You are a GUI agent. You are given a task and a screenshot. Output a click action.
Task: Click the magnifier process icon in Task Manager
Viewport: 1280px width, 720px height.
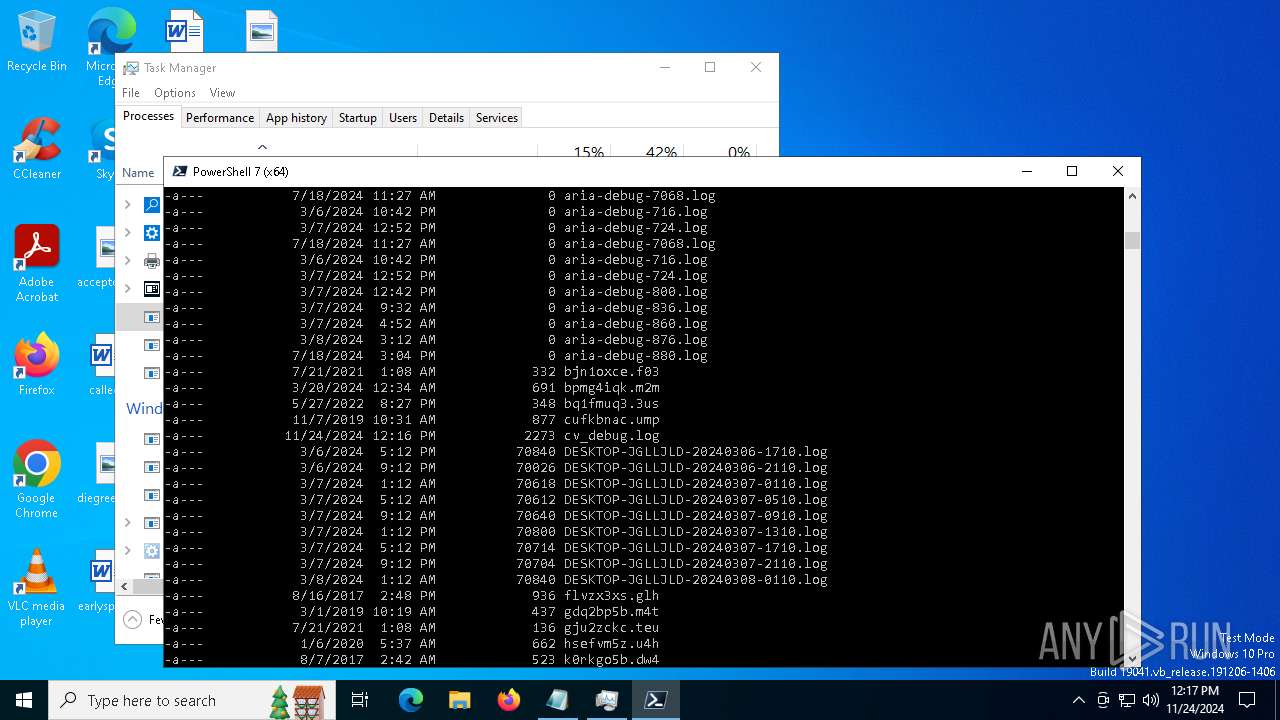click(152, 205)
